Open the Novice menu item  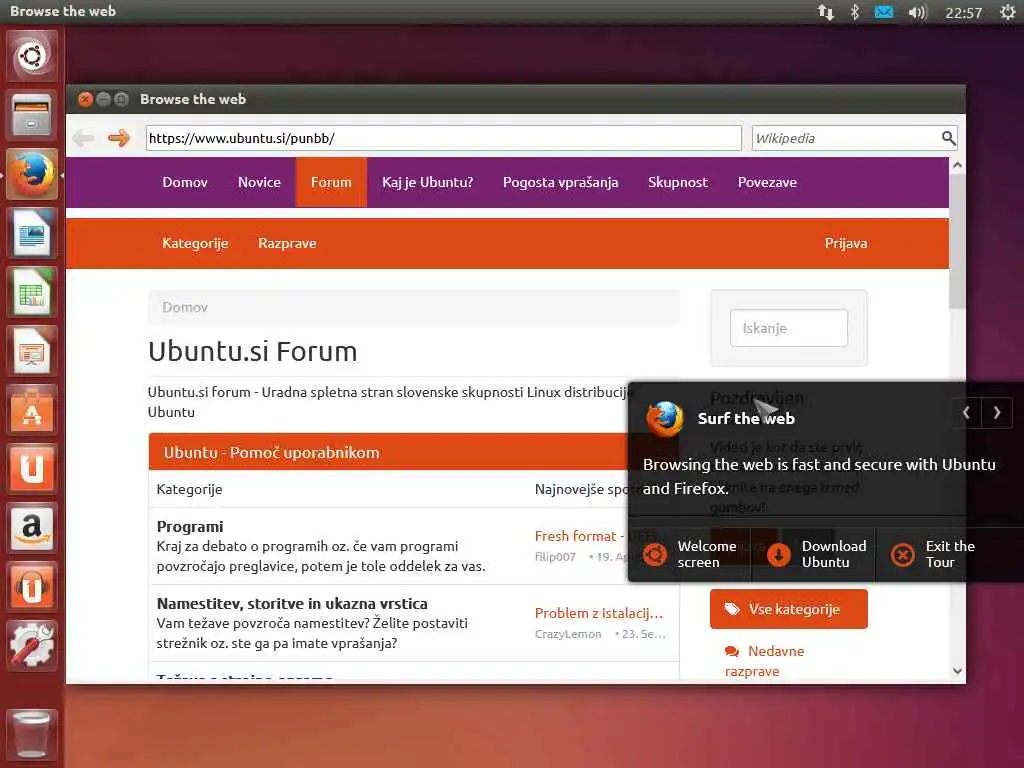[259, 182]
